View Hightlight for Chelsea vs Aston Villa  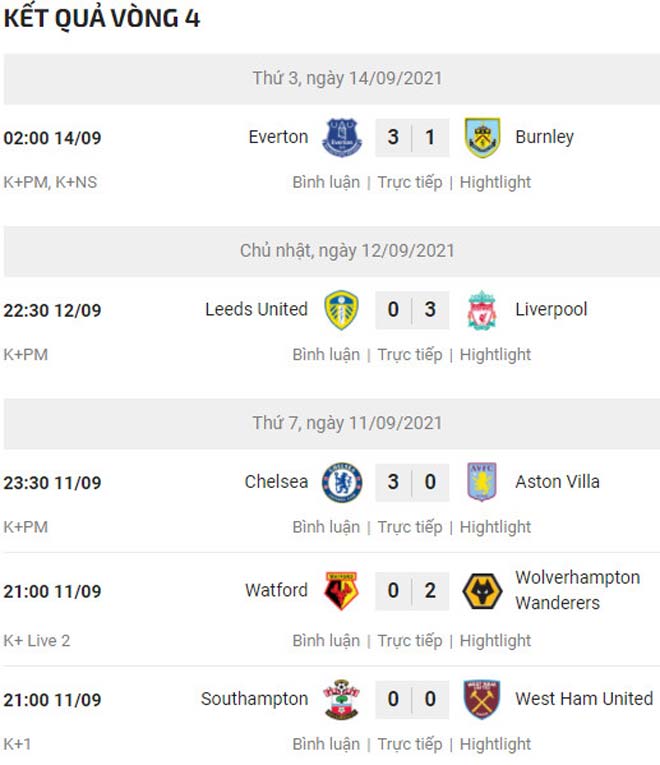click(495, 527)
